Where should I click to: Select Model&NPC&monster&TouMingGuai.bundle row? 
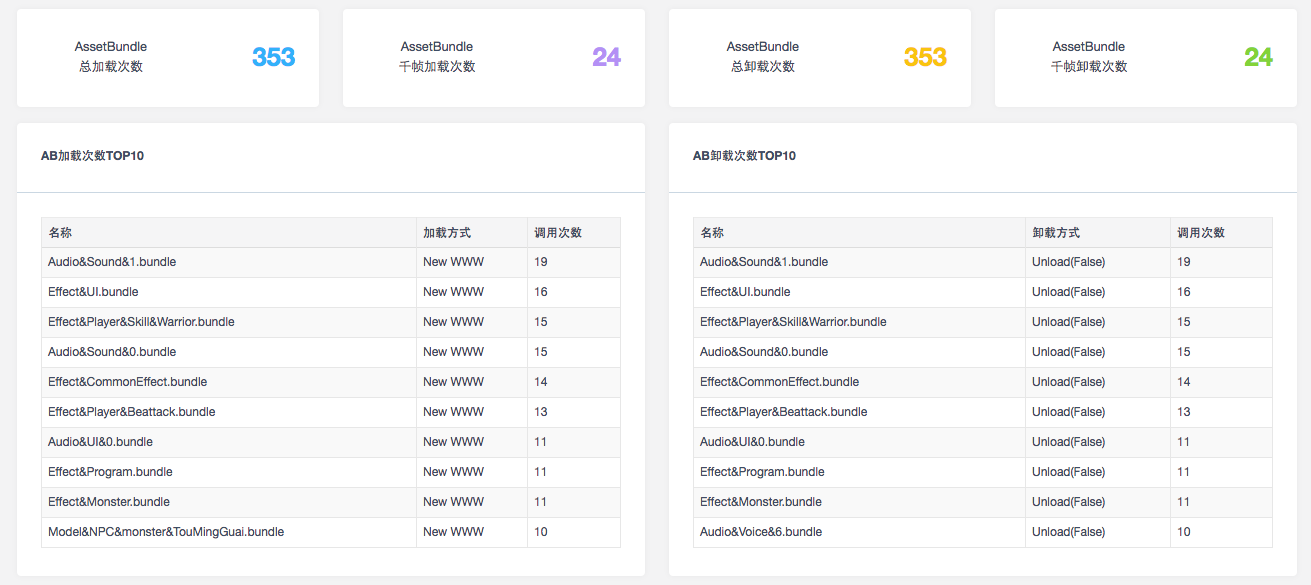coord(166,531)
